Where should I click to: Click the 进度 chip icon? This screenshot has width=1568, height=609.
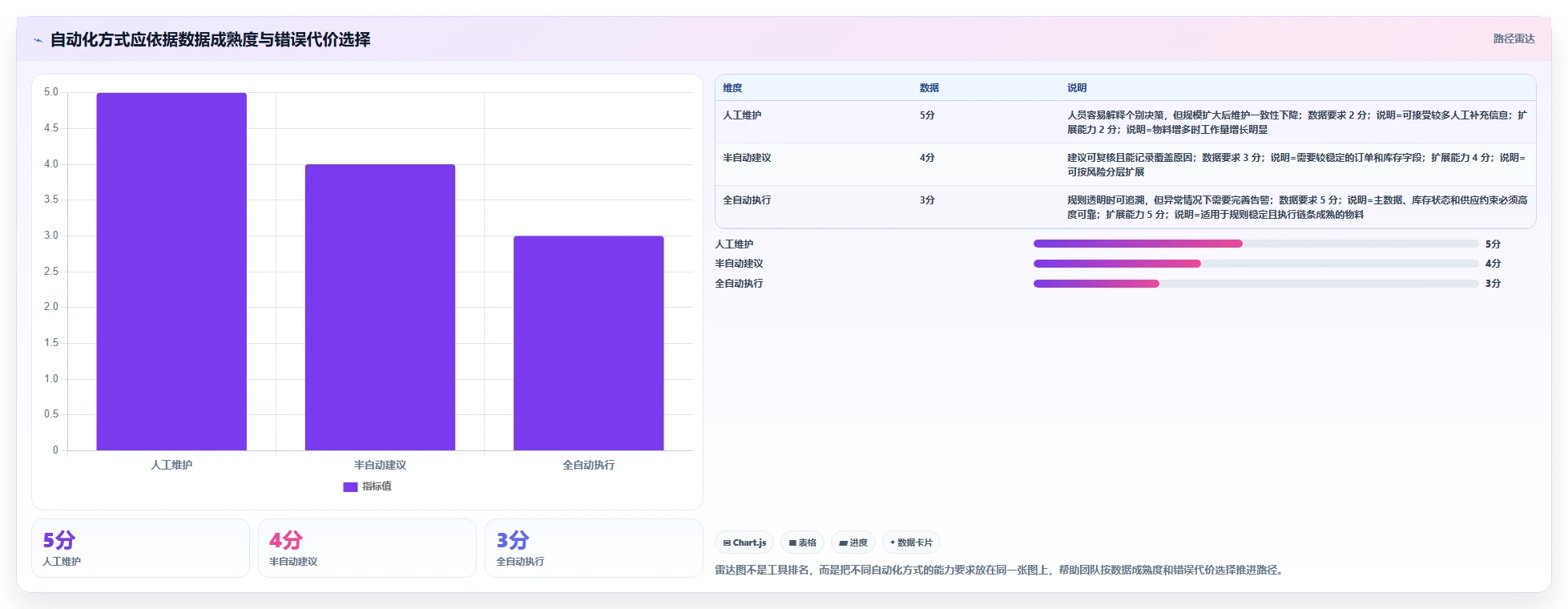(843, 543)
